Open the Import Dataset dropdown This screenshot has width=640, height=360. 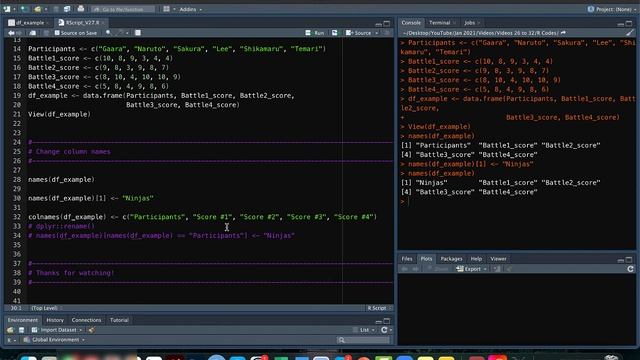click(57, 330)
